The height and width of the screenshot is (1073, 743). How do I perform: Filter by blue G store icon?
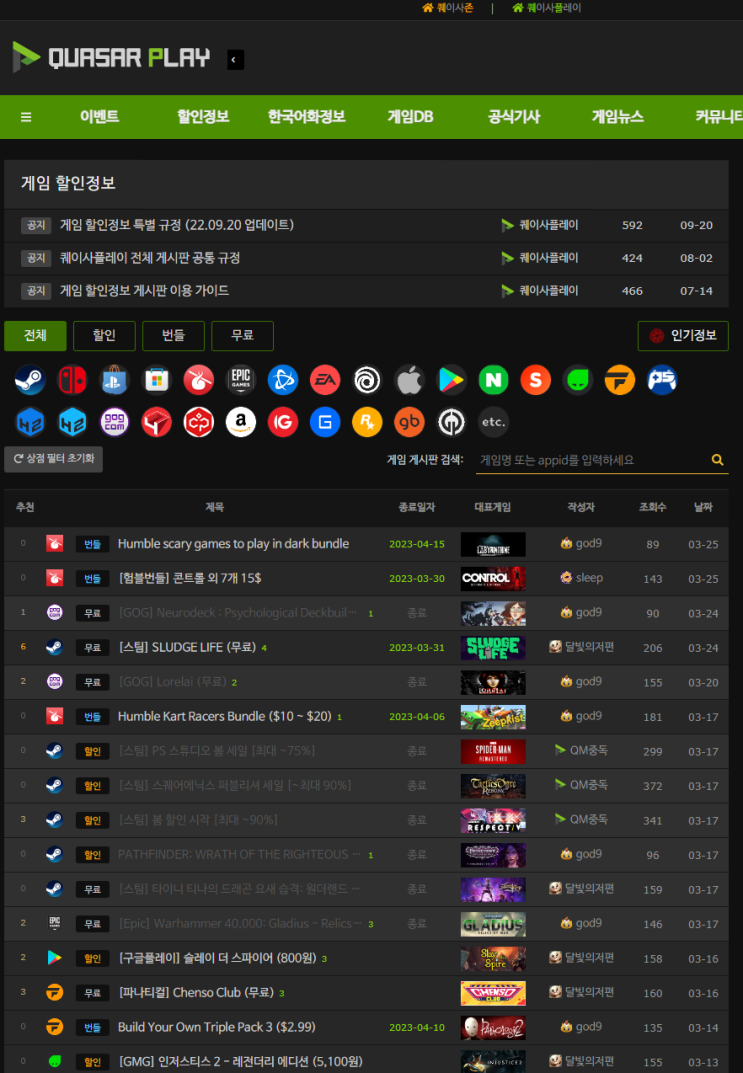coord(325,422)
